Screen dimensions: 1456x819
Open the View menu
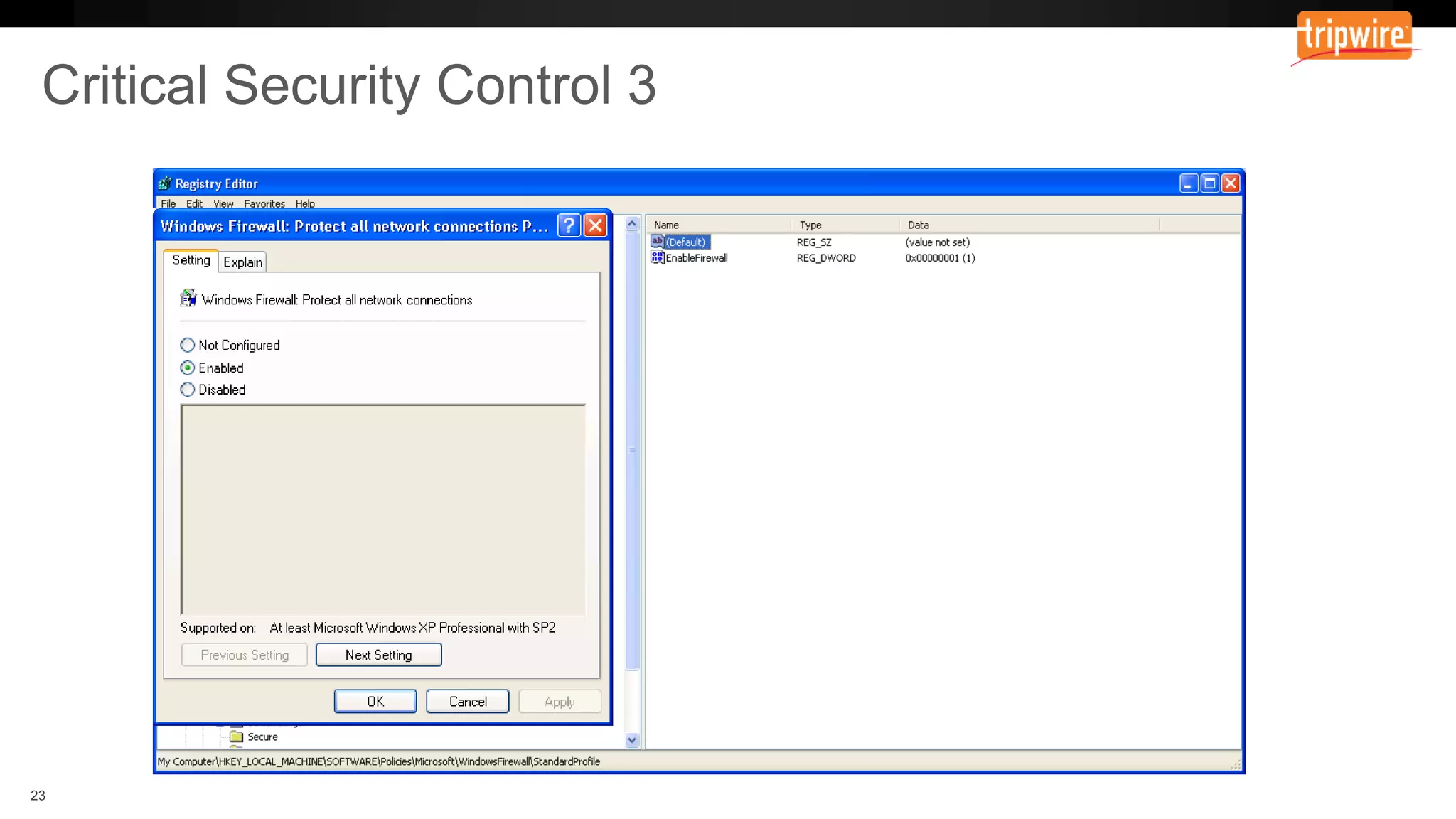click(x=223, y=204)
